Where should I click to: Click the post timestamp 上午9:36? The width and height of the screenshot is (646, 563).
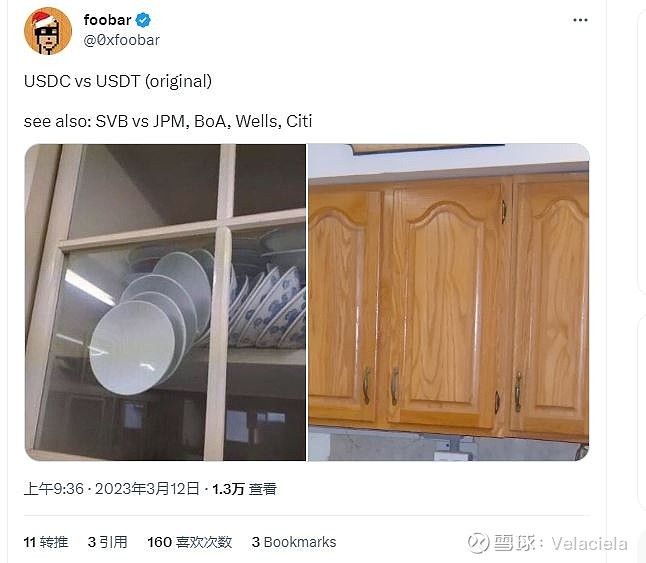pyautogui.click(x=54, y=489)
